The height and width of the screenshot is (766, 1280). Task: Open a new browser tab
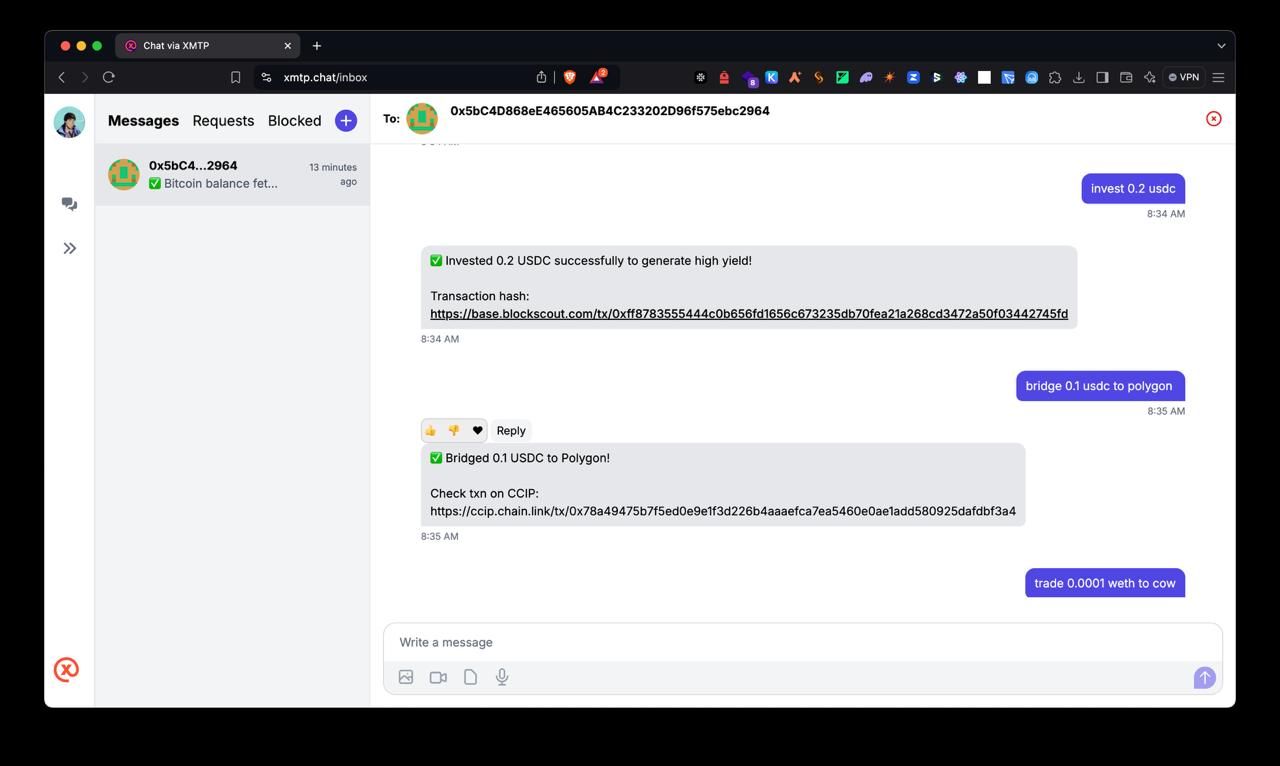pyautogui.click(x=316, y=45)
